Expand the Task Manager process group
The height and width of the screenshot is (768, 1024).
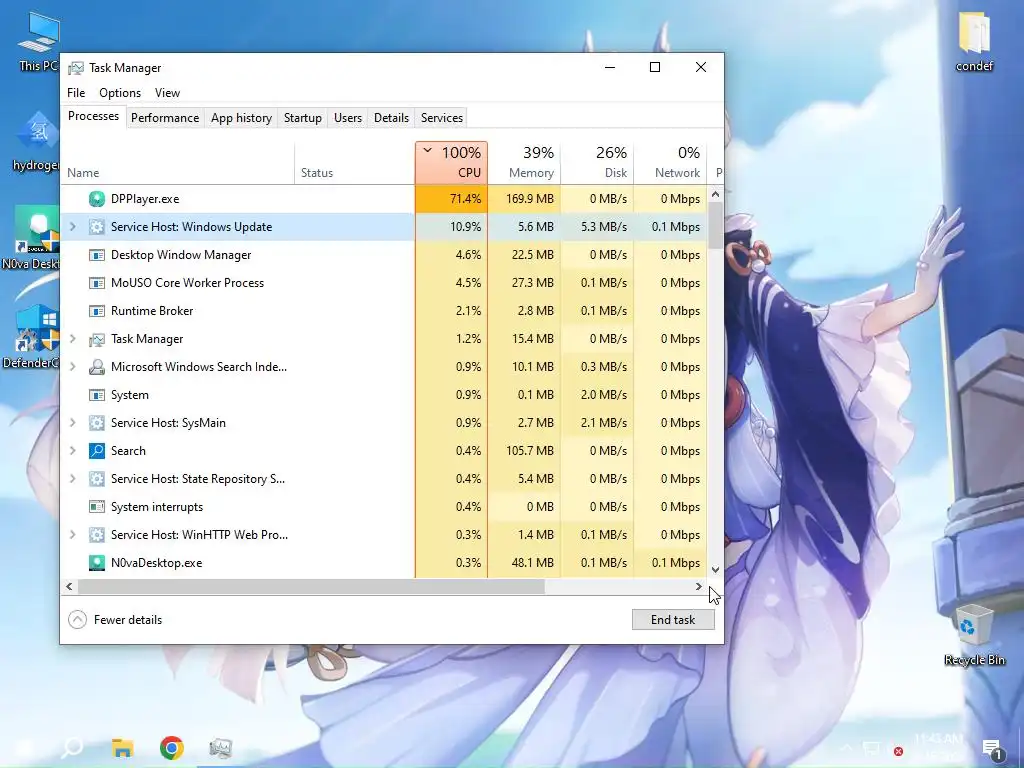(x=73, y=339)
